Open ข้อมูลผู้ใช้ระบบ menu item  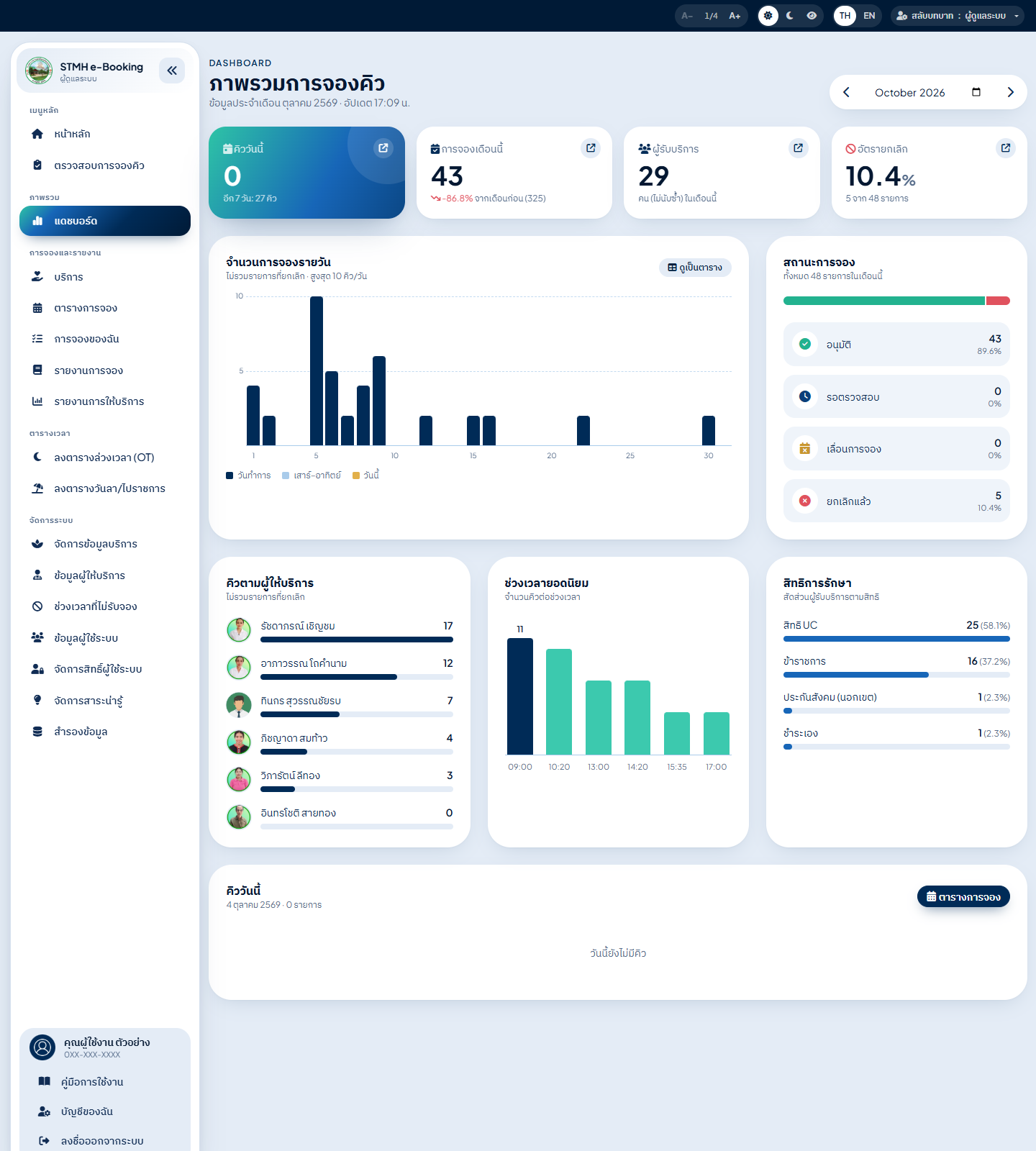(105, 638)
